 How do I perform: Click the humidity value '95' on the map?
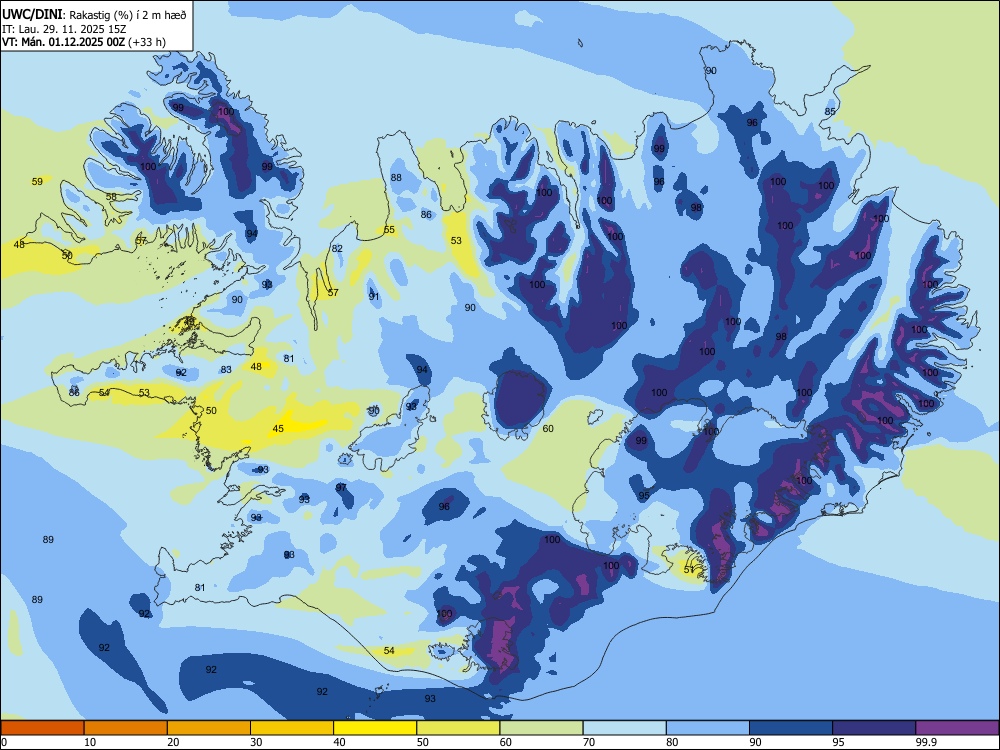[643, 496]
